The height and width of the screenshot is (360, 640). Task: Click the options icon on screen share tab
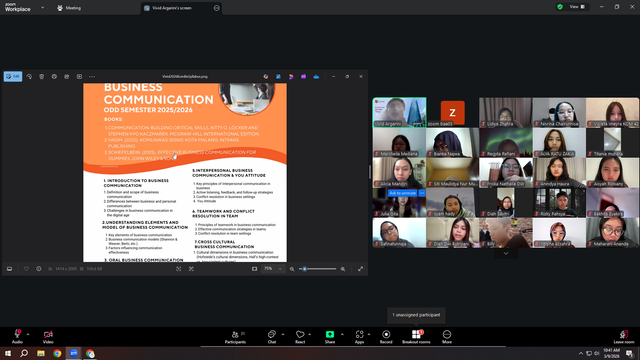(x=217, y=8)
